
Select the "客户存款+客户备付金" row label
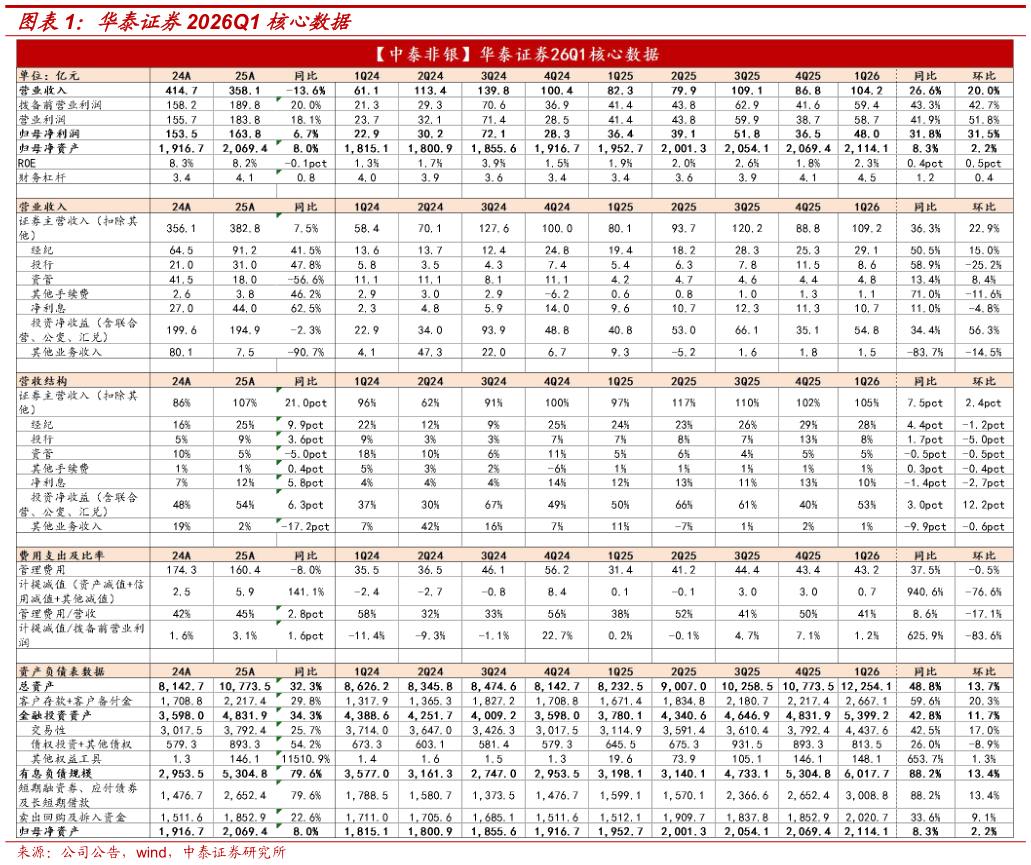click(x=75, y=701)
